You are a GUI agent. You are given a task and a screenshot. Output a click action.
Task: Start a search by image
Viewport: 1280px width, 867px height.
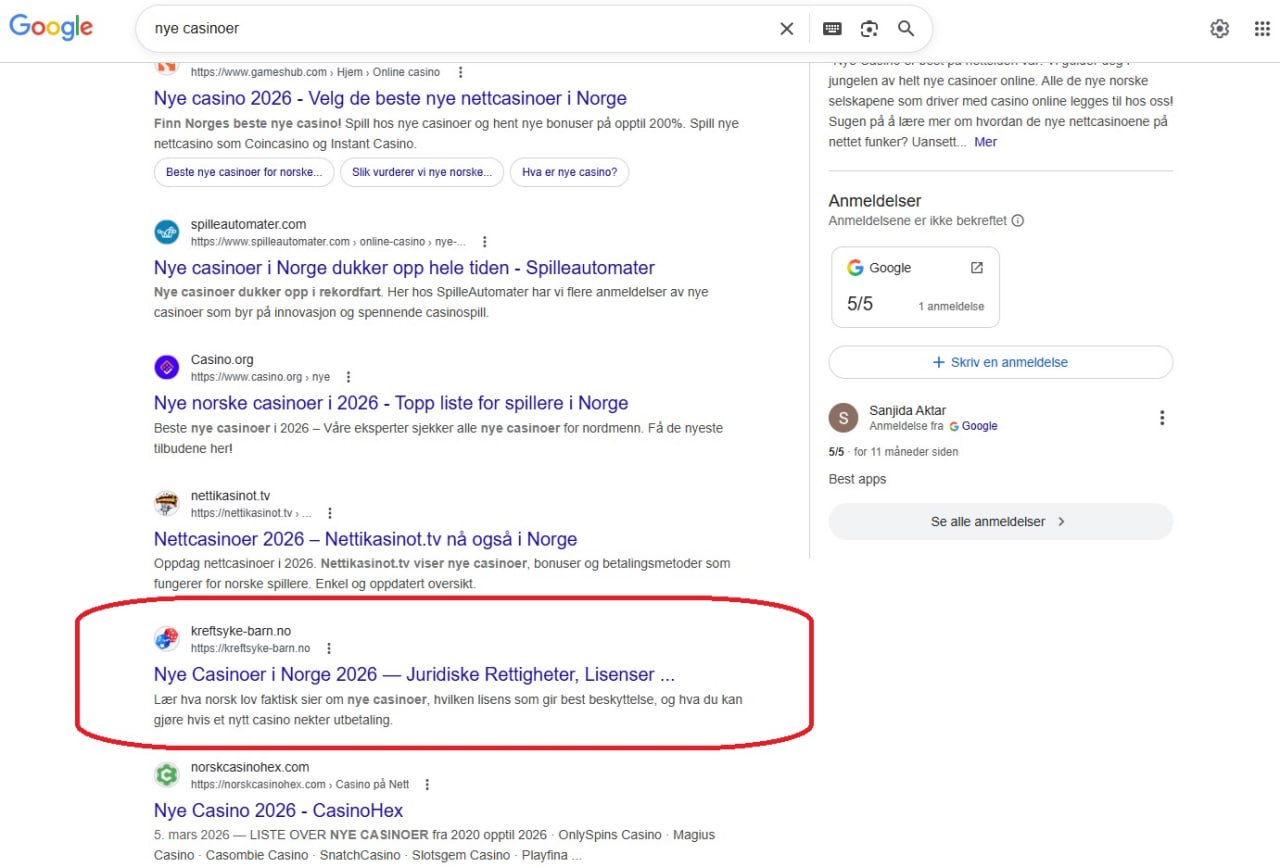pos(869,29)
